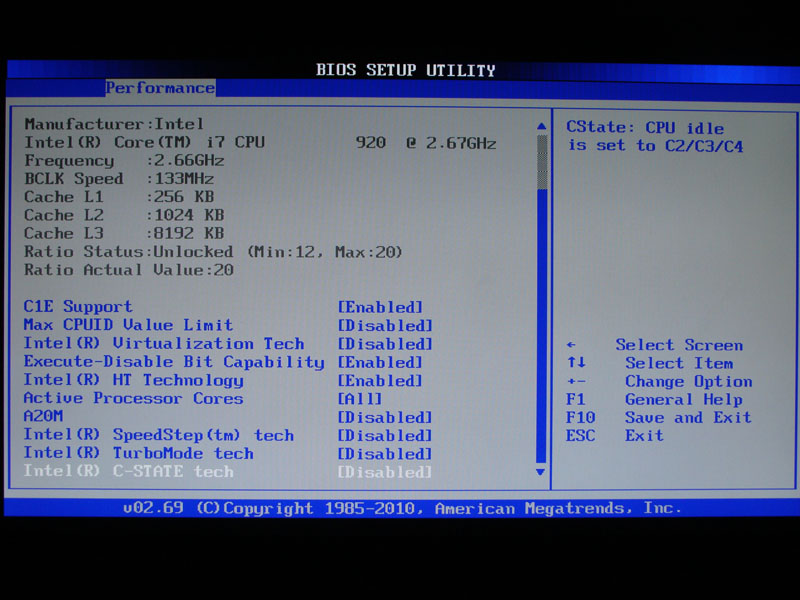Change the C1E Support [Enabled] value
Viewport: 800px width, 600px height.
pos(380,307)
